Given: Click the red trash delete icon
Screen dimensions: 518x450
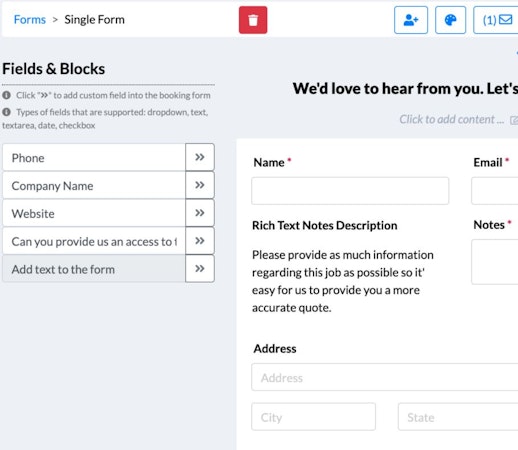Looking at the screenshot, I should click(x=253, y=20).
